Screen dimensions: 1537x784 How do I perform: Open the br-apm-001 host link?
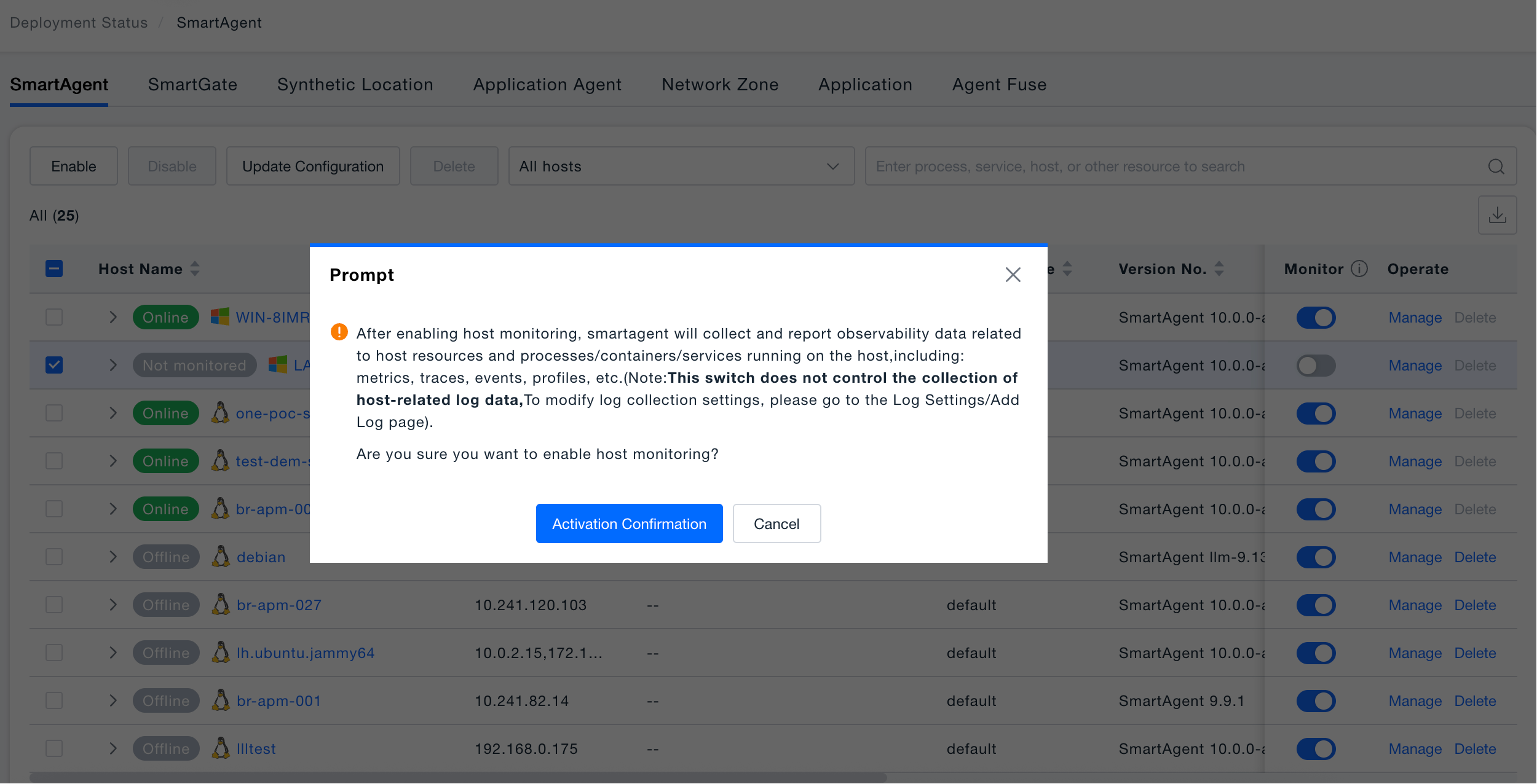coord(279,701)
